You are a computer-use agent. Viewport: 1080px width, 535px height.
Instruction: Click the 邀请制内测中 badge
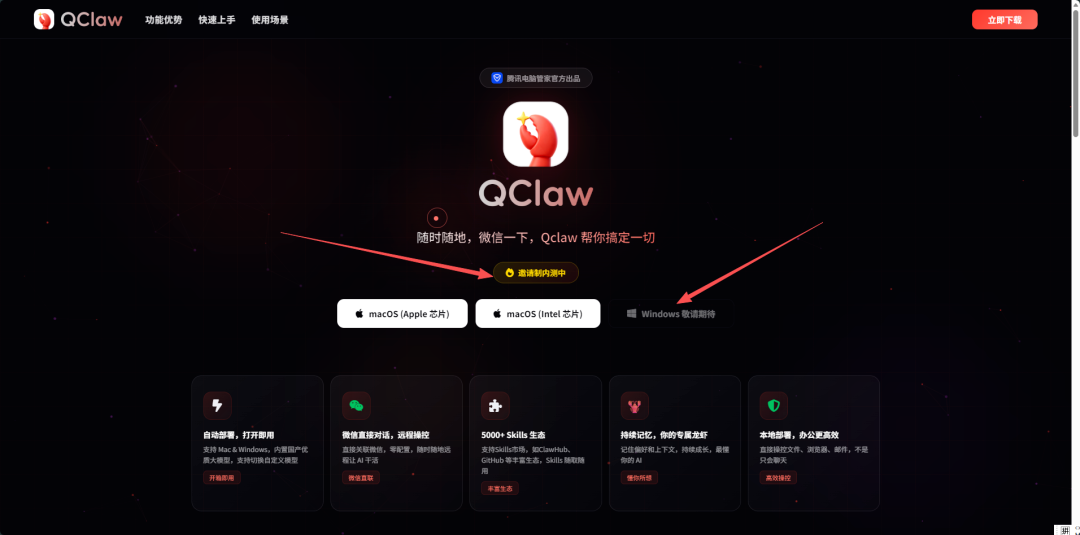tap(536, 273)
